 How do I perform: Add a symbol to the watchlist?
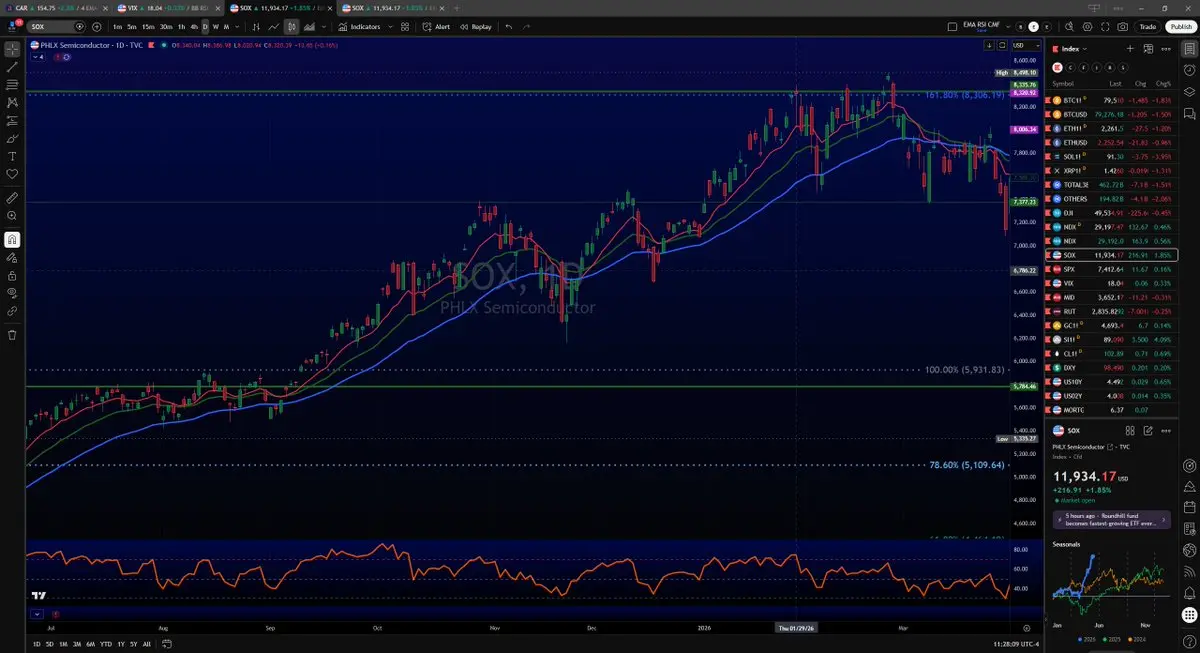1130,48
